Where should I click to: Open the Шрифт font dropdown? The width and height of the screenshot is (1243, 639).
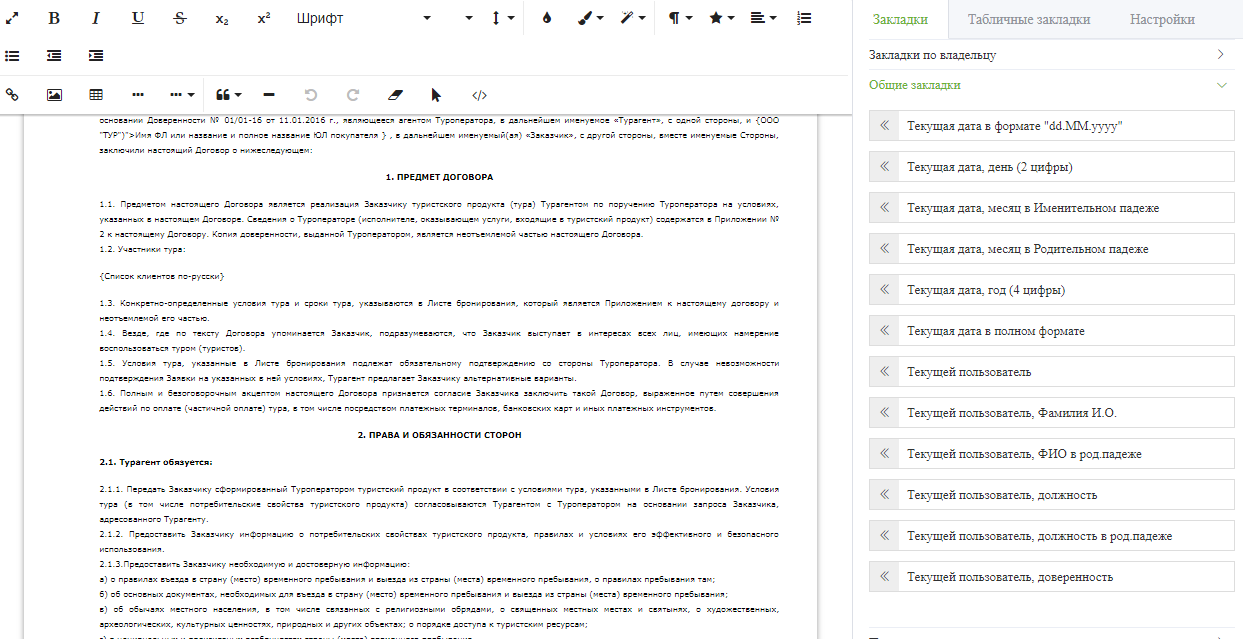[364, 19]
